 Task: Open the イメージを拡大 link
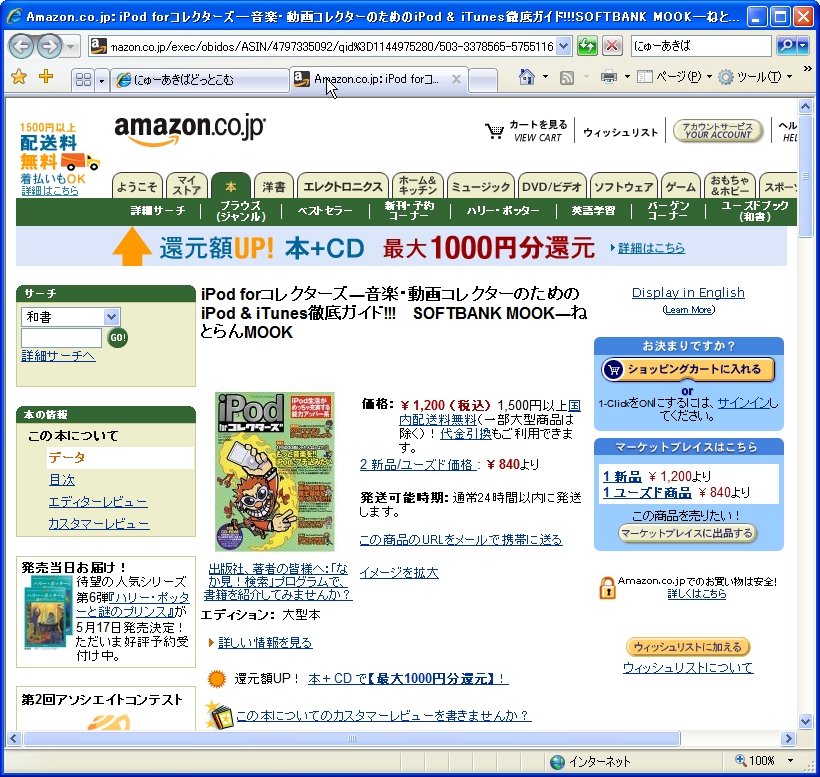399,573
